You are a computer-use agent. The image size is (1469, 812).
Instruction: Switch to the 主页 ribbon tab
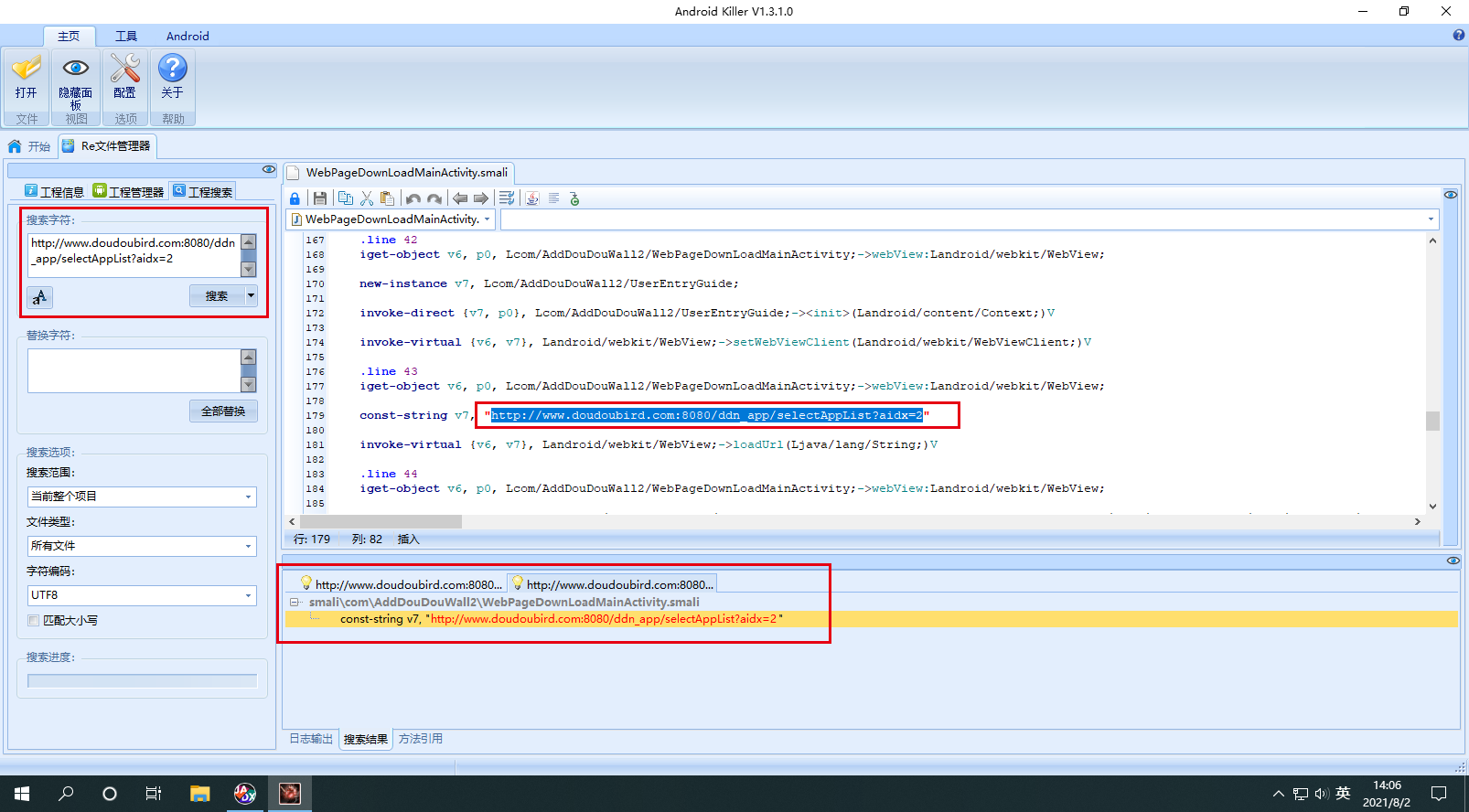click(69, 36)
